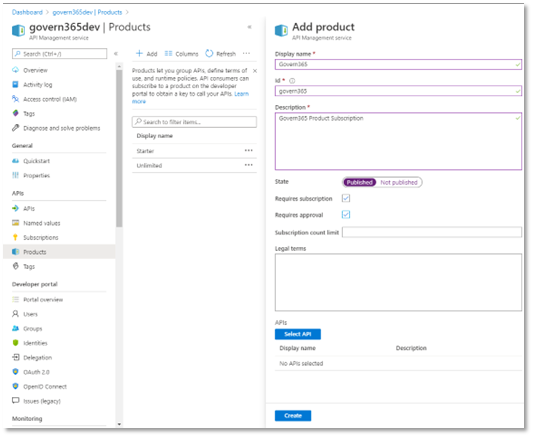533x437 pixels.
Task: Click the Groups icon
Action: (x=15, y=328)
